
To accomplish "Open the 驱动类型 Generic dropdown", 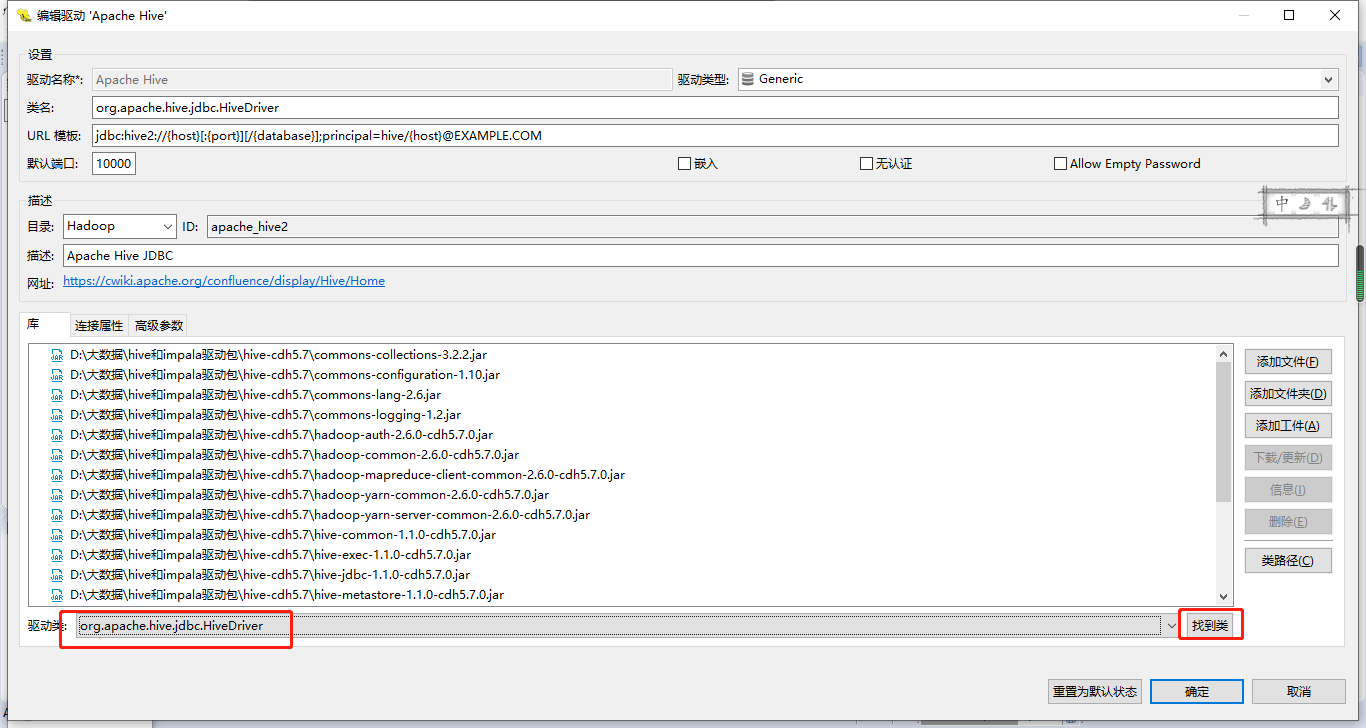I will pos(1329,79).
